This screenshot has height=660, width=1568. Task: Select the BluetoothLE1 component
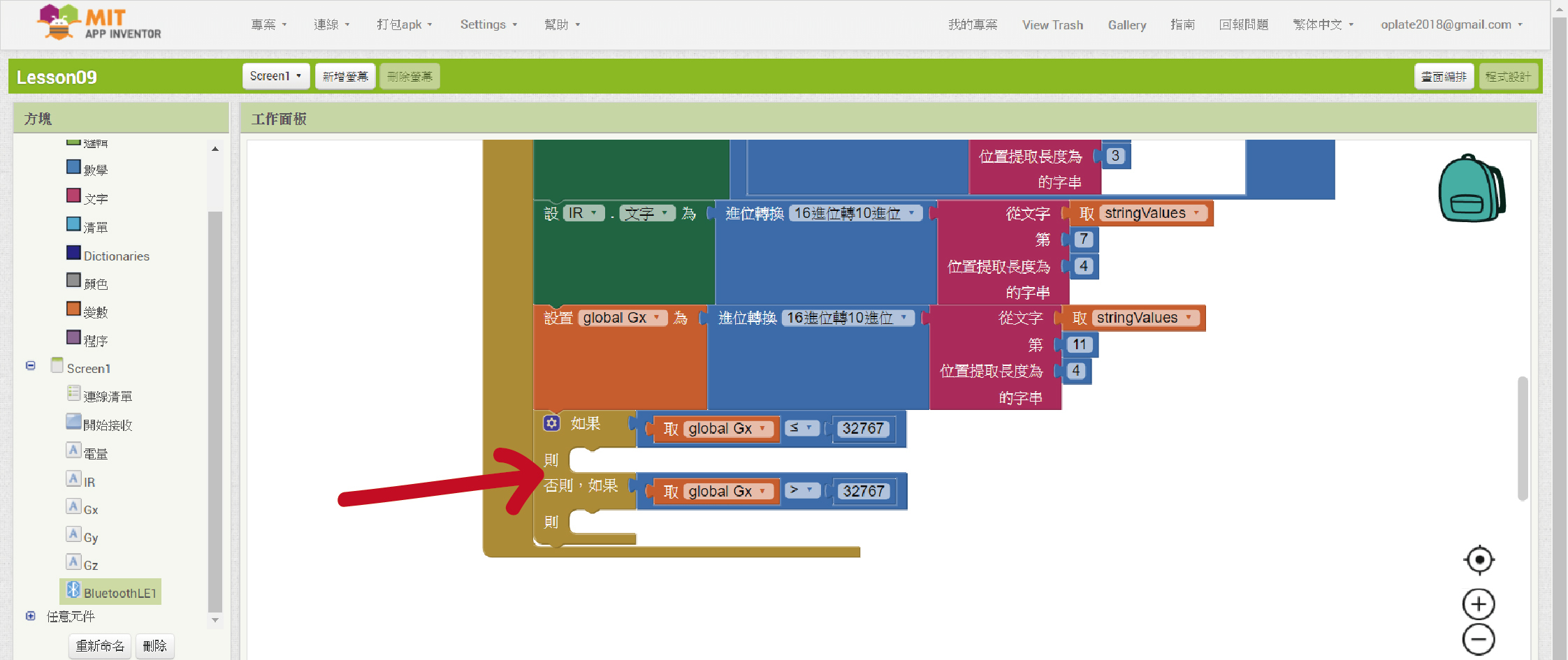(119, 593)
